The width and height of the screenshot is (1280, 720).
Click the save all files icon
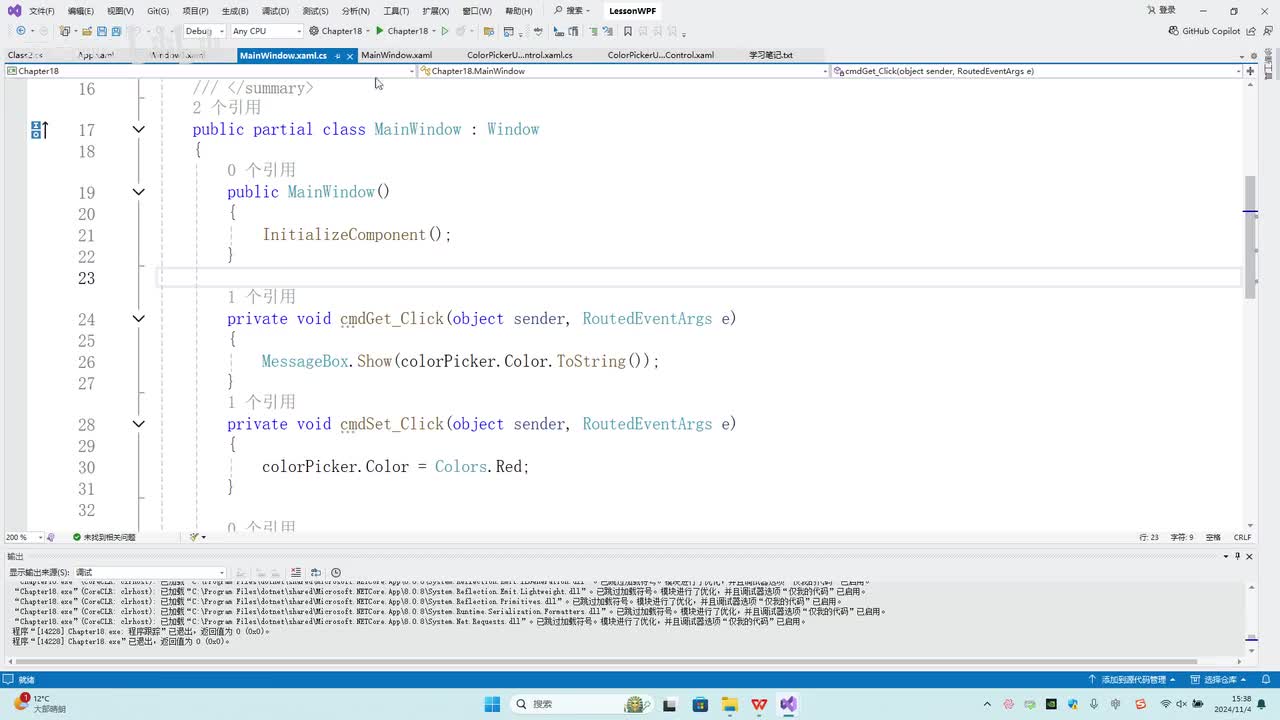point(116,31)
